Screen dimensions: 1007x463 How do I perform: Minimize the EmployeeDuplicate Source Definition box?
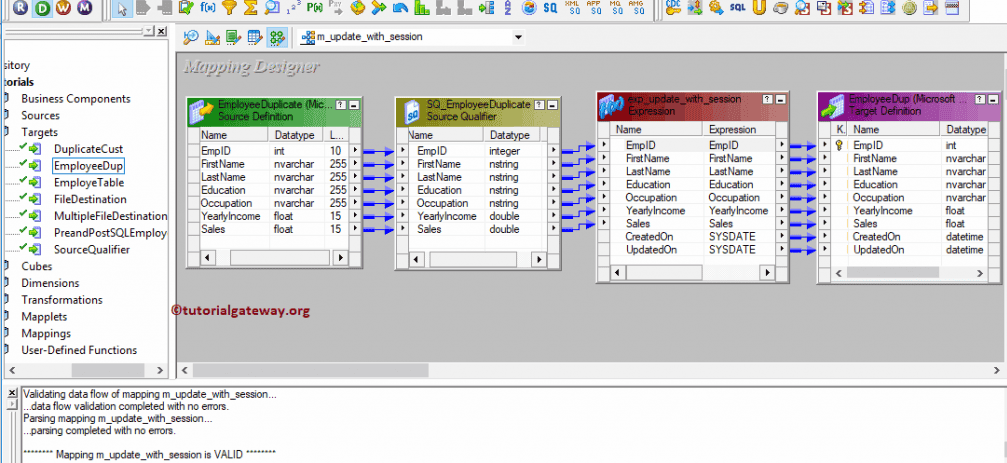click(x=354, y=105)
